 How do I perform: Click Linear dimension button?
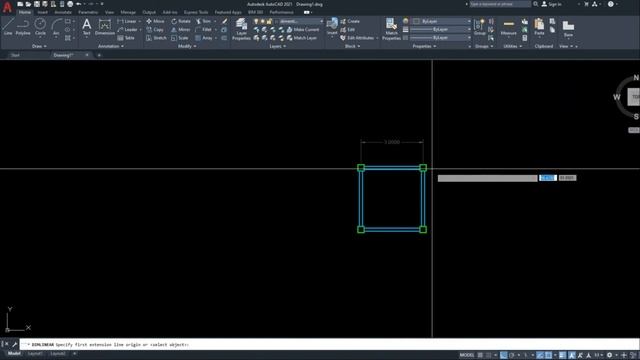(127, 21)
